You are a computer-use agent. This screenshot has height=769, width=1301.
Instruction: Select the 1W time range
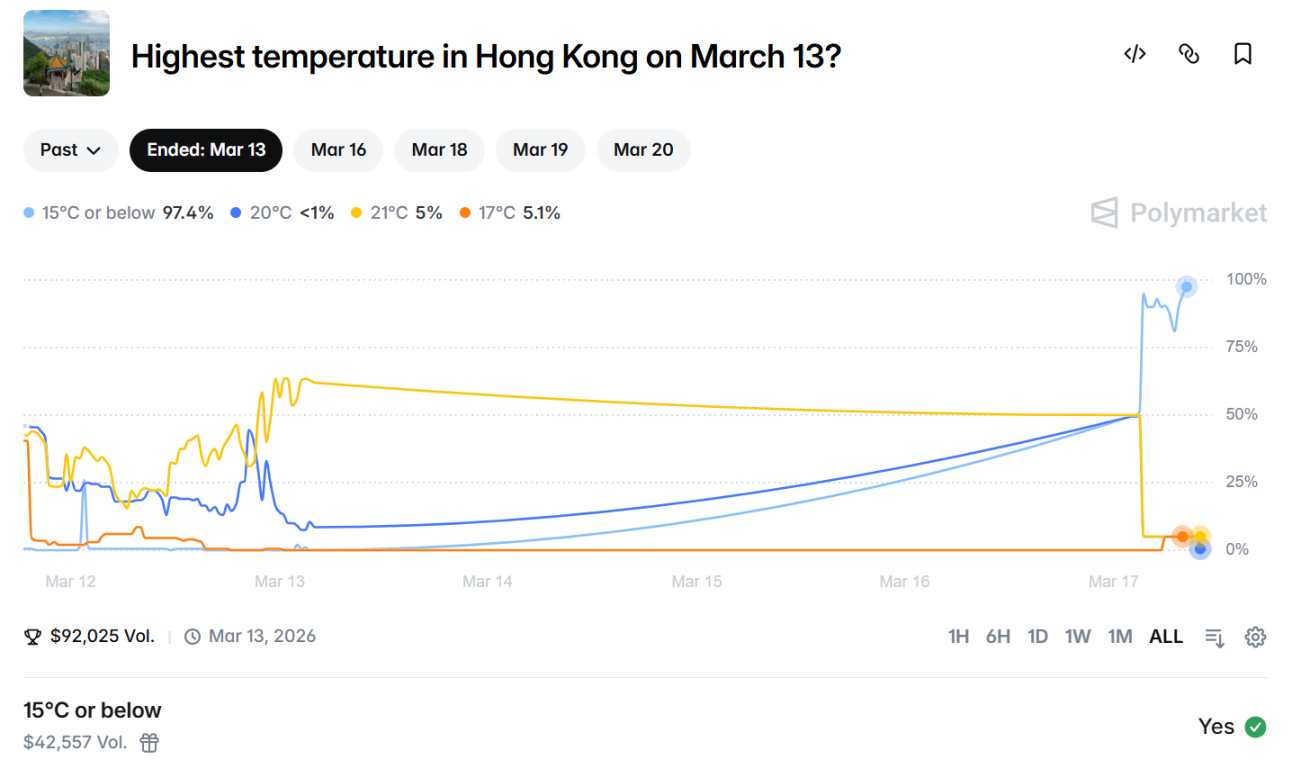coord(1078,636)
